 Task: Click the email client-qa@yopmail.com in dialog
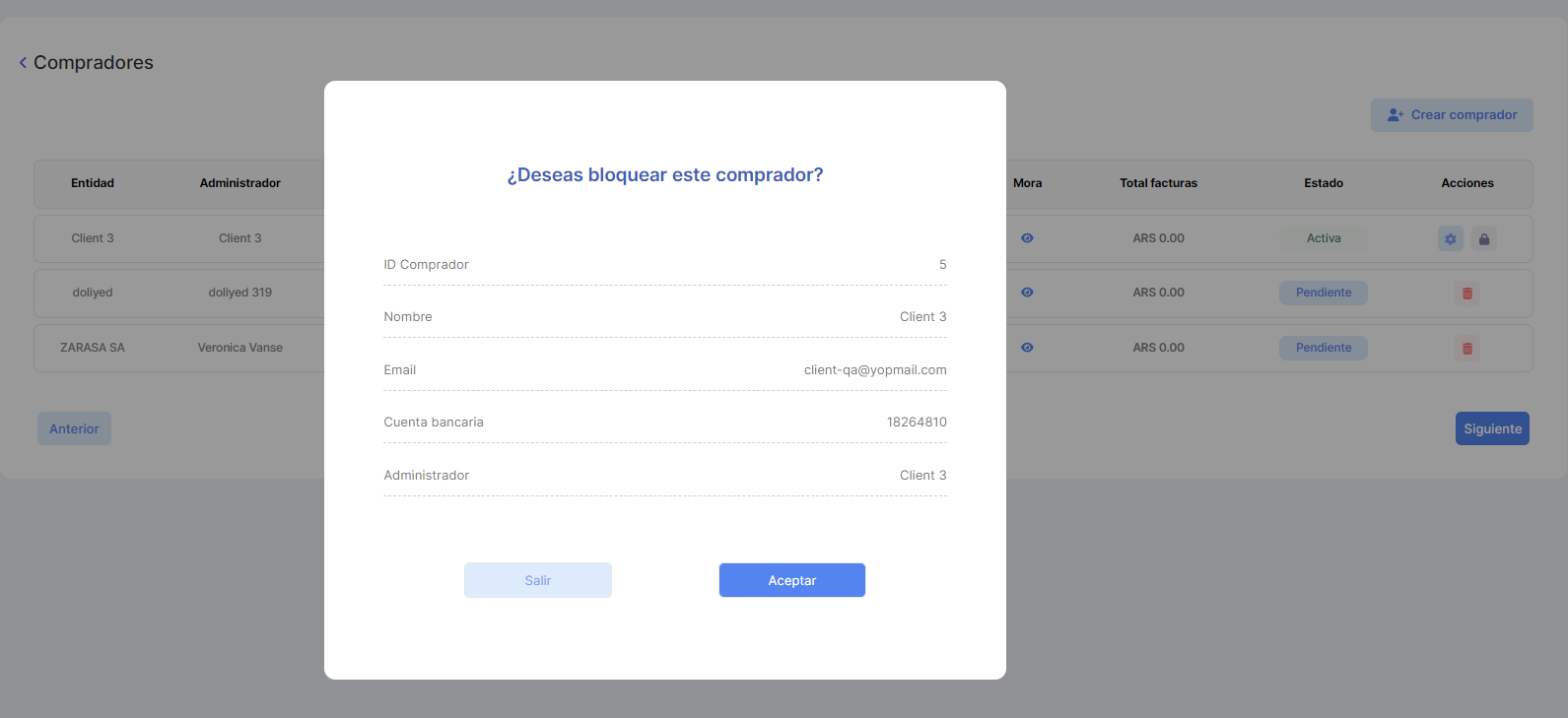[x=875, y=370]
